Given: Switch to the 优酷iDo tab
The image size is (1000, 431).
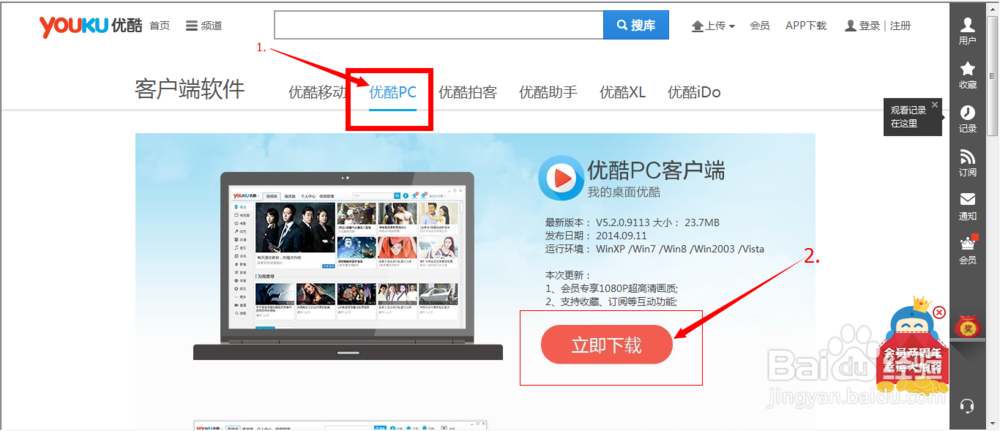Looking at the screenshot, I should [694, 92].
